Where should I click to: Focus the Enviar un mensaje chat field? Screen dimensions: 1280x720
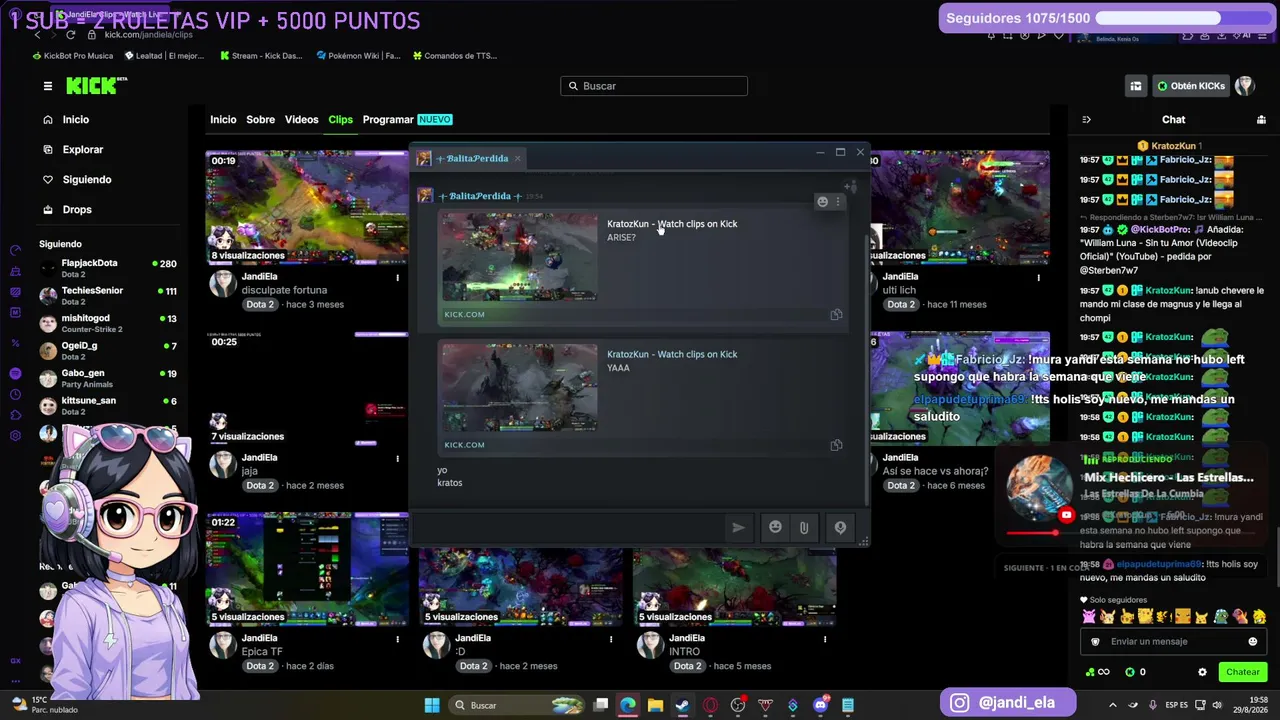pyautogui.click(x=1174, y=642)
